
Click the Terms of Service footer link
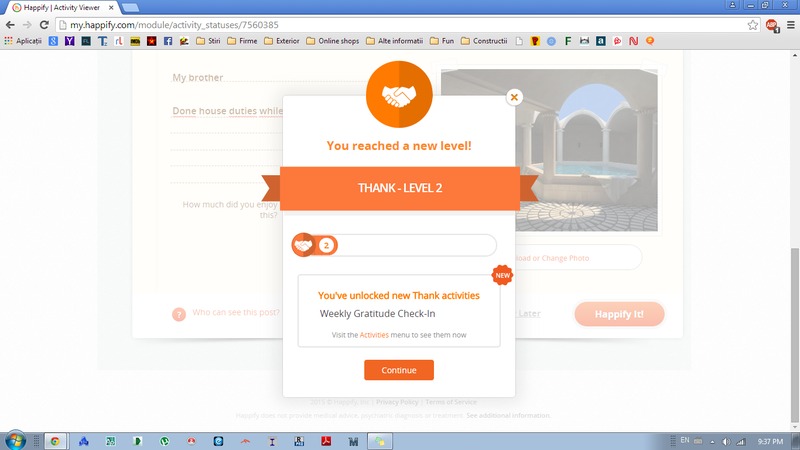[x=451, y=402]
